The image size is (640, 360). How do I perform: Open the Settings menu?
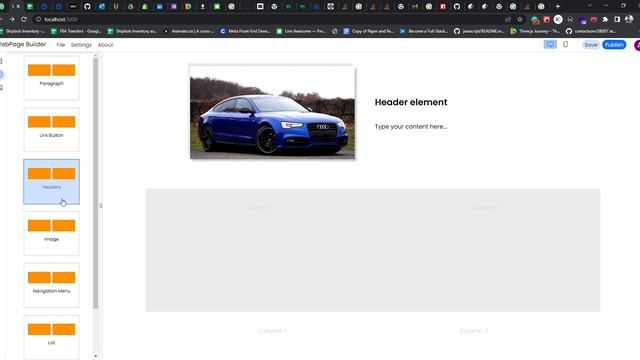point(81,45)
